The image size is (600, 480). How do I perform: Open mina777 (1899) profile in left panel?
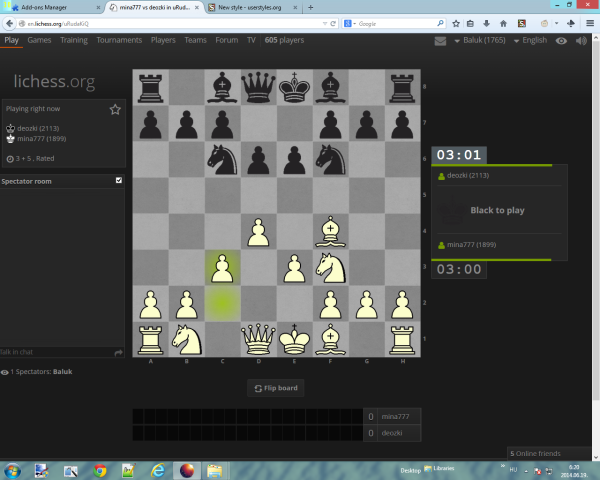[x=41, y=139]
